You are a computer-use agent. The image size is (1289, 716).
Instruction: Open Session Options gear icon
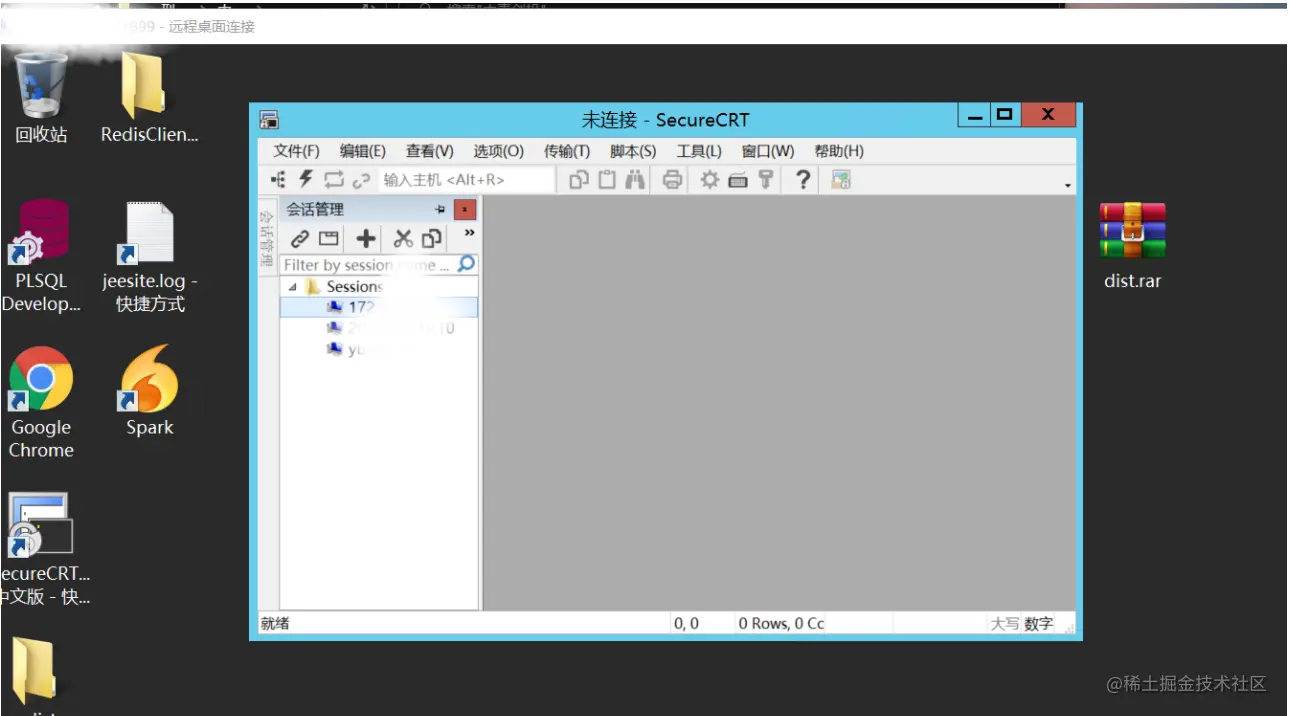coord(710,180)
